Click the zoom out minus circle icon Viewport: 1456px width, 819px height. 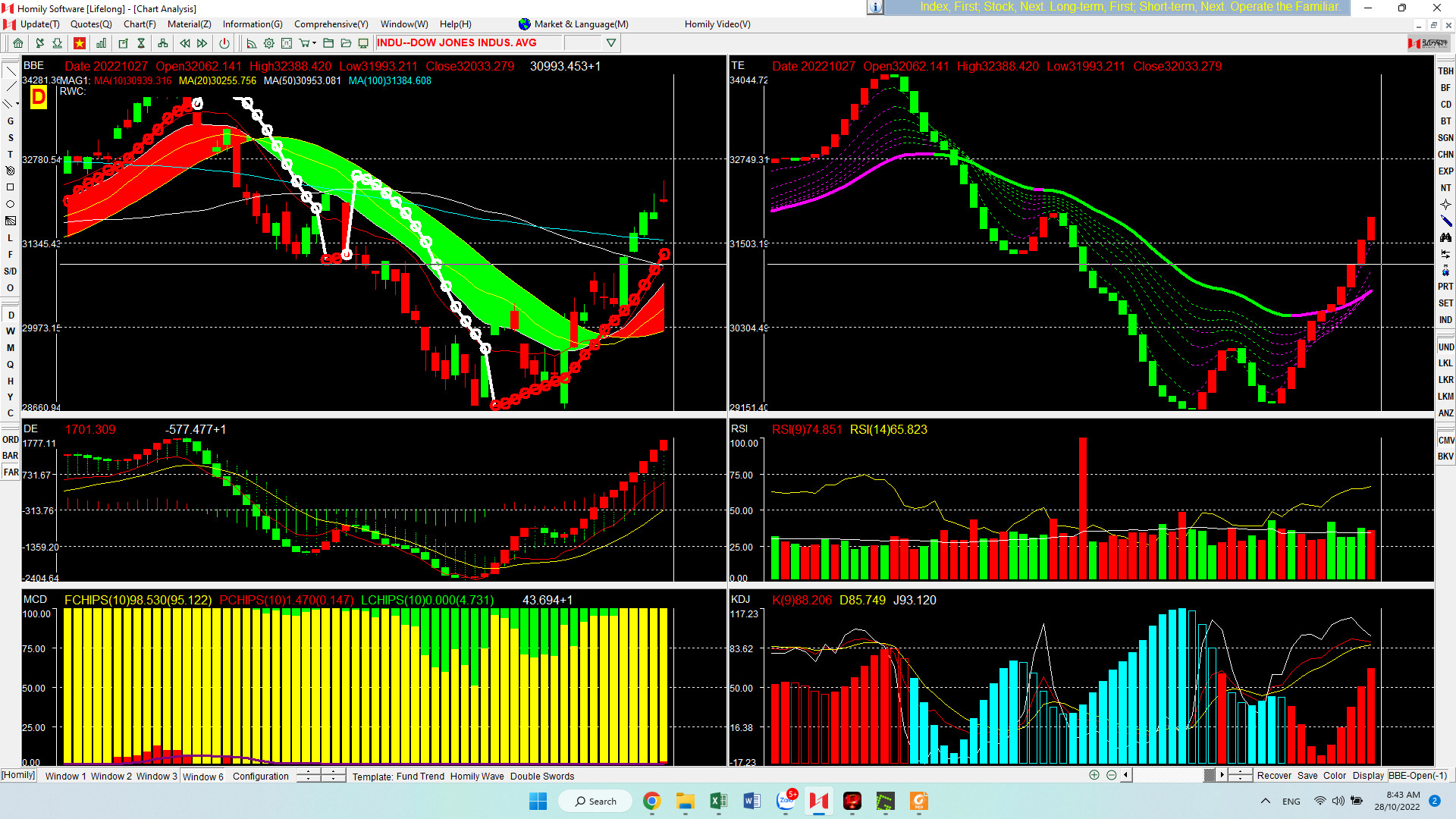[1111, 775]
